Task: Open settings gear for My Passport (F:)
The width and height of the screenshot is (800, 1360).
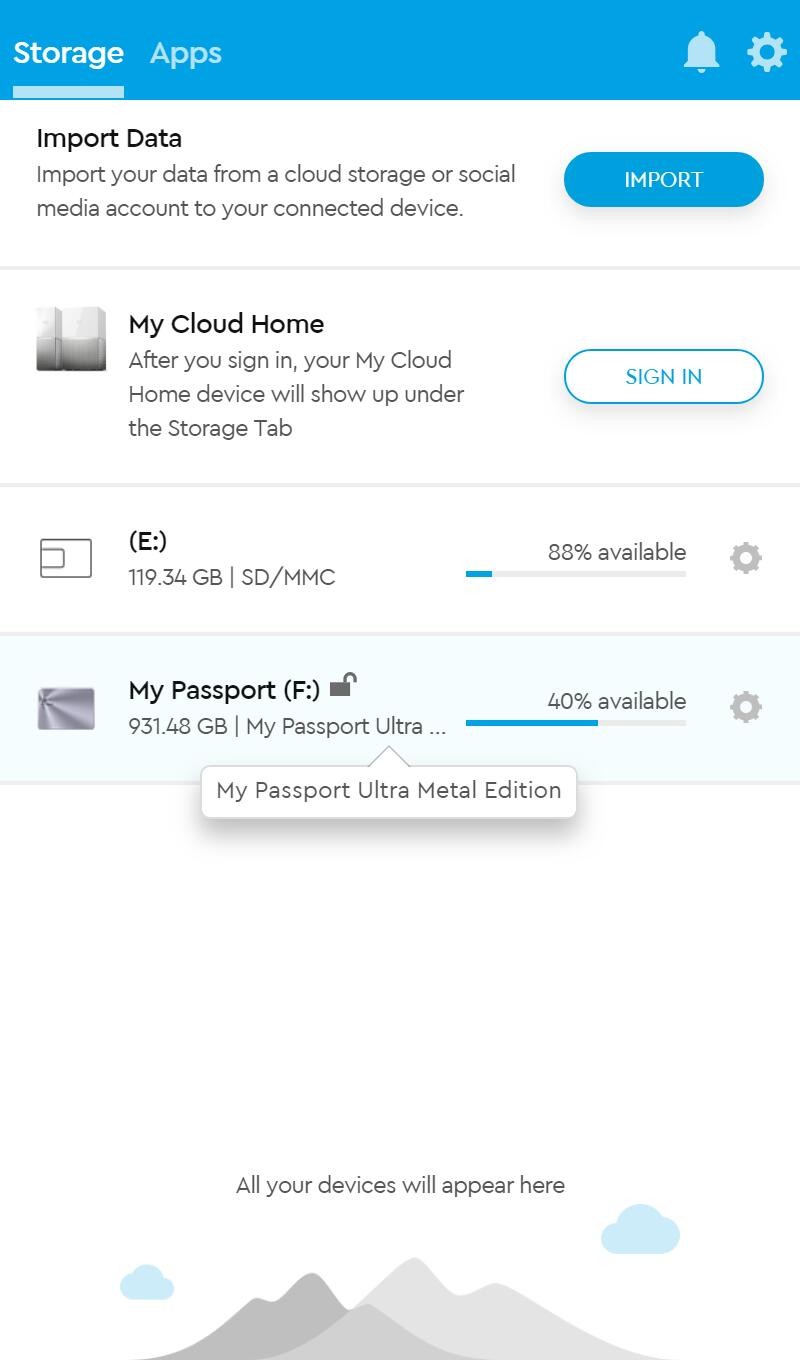Action: click(746, 707)
